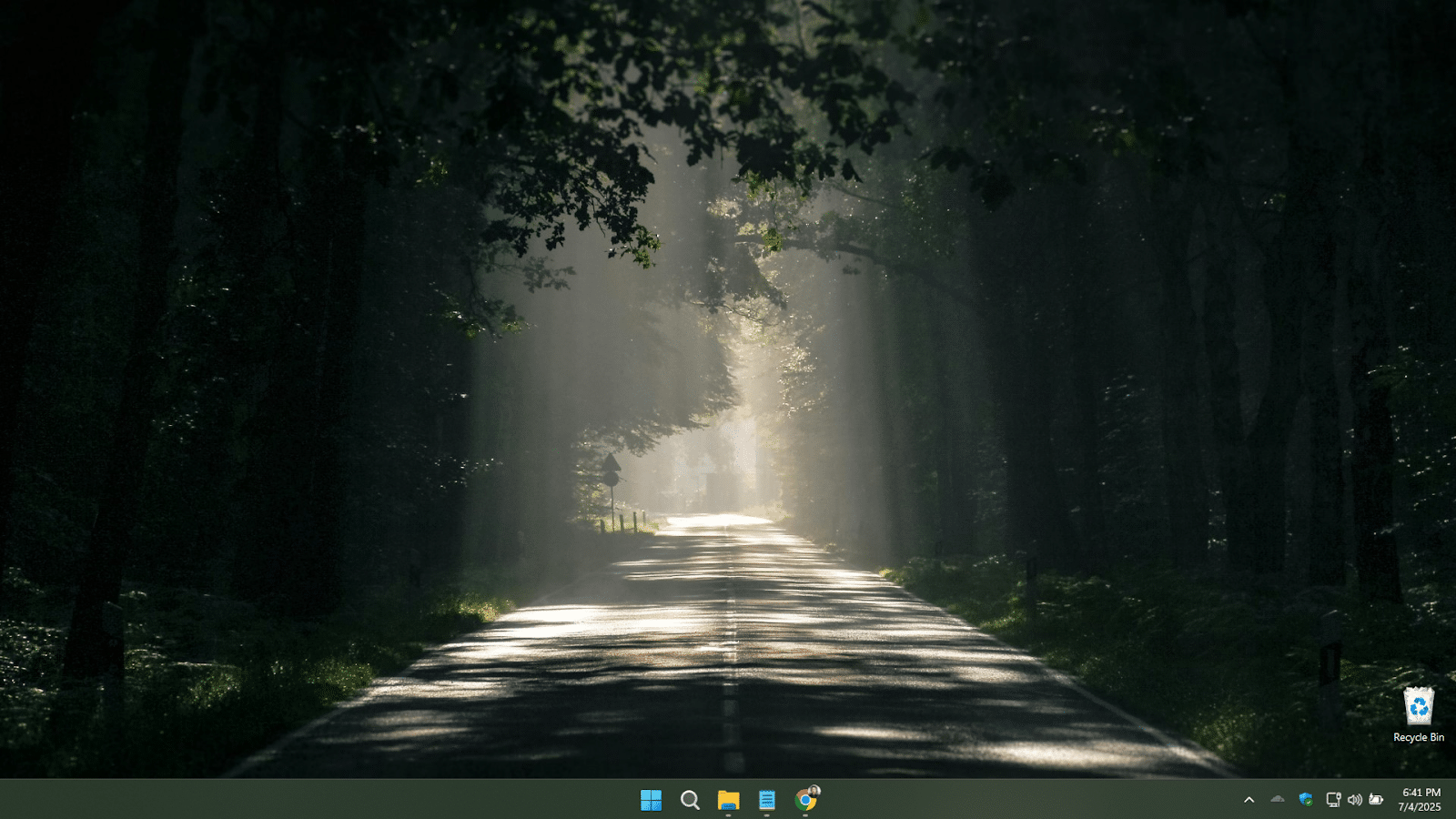Viewport: 1456px width, 819px height.
Task: Open taskbar Search magnifier
Action: tap(690, 800)
